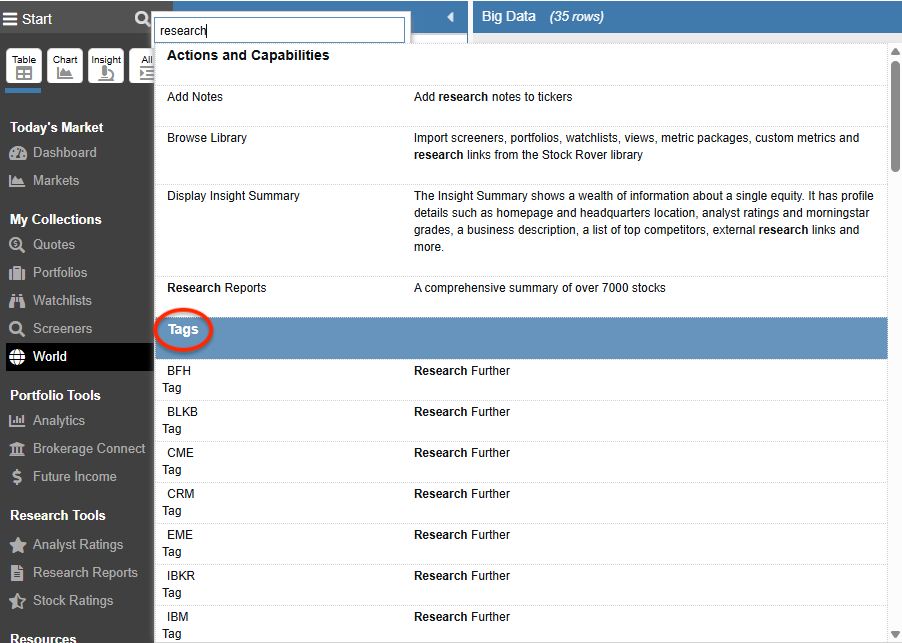Select the CRM tag result
This screenshot has width=902, height=643.
[x=521, y=503]
